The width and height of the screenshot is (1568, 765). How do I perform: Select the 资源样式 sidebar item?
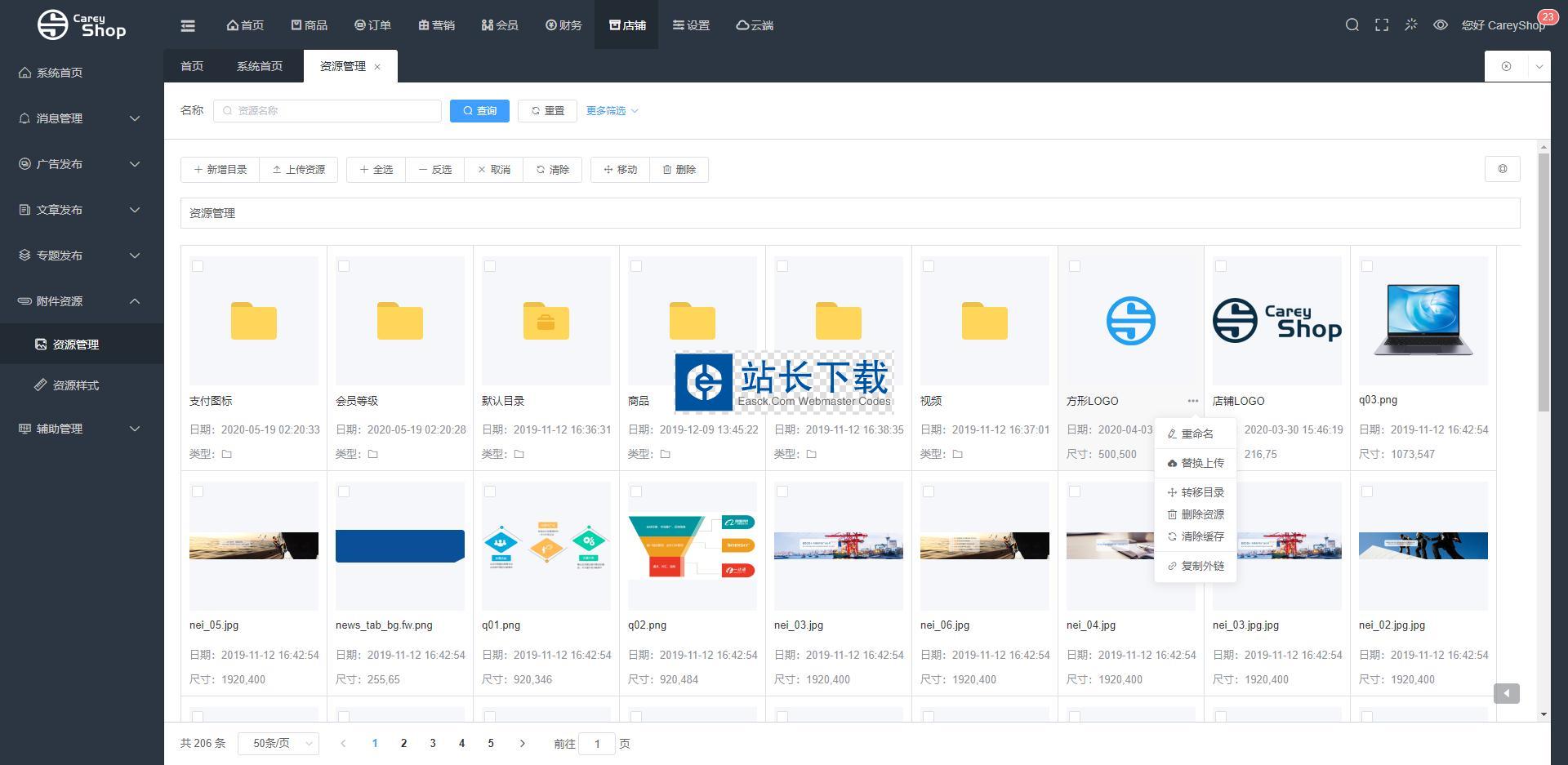point(77,385)
